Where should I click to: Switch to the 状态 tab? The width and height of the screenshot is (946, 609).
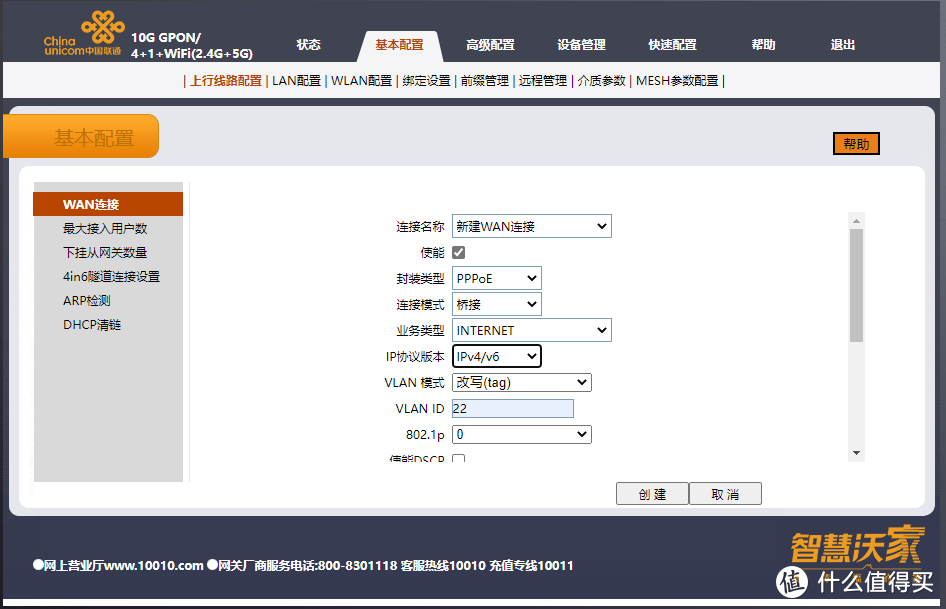click(308, 45)
